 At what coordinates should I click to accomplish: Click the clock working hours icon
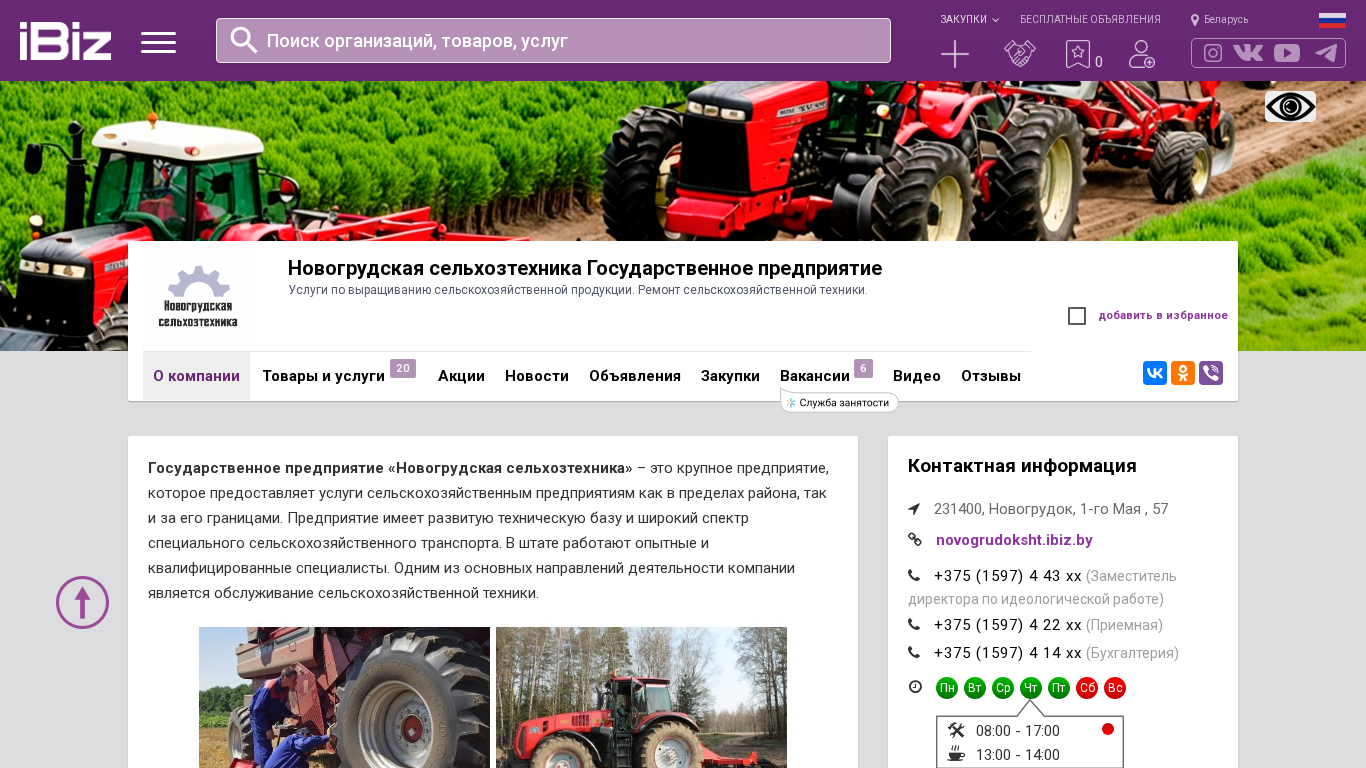coord(915,687)
